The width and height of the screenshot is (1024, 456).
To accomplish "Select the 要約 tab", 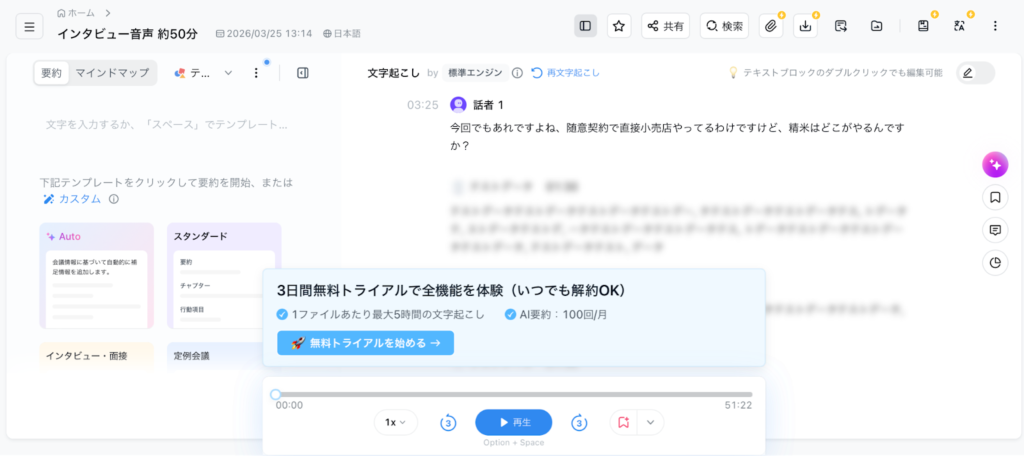I will point(51,73).
